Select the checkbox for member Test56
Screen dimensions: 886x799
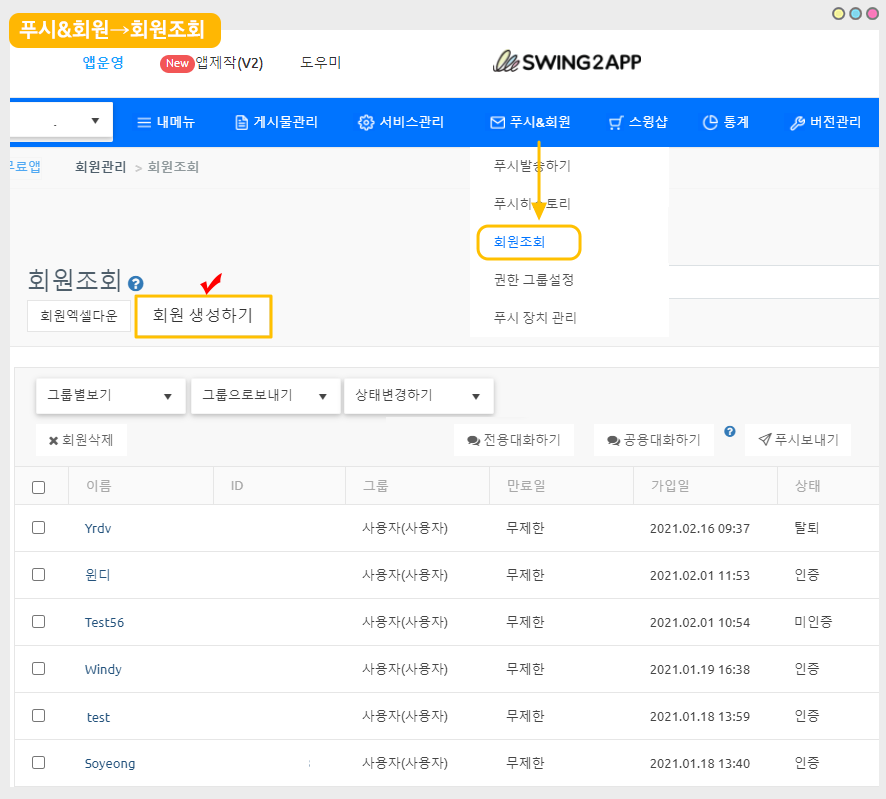pos(39,621)
